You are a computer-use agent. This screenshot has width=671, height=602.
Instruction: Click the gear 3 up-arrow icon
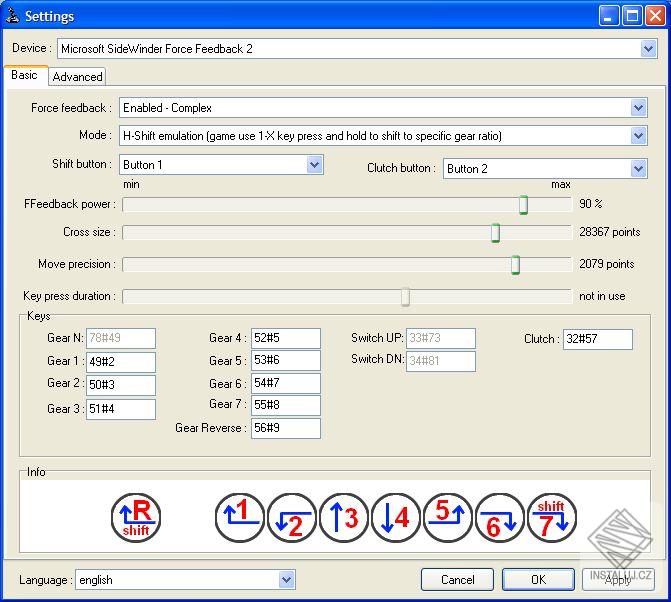(344, 518)
